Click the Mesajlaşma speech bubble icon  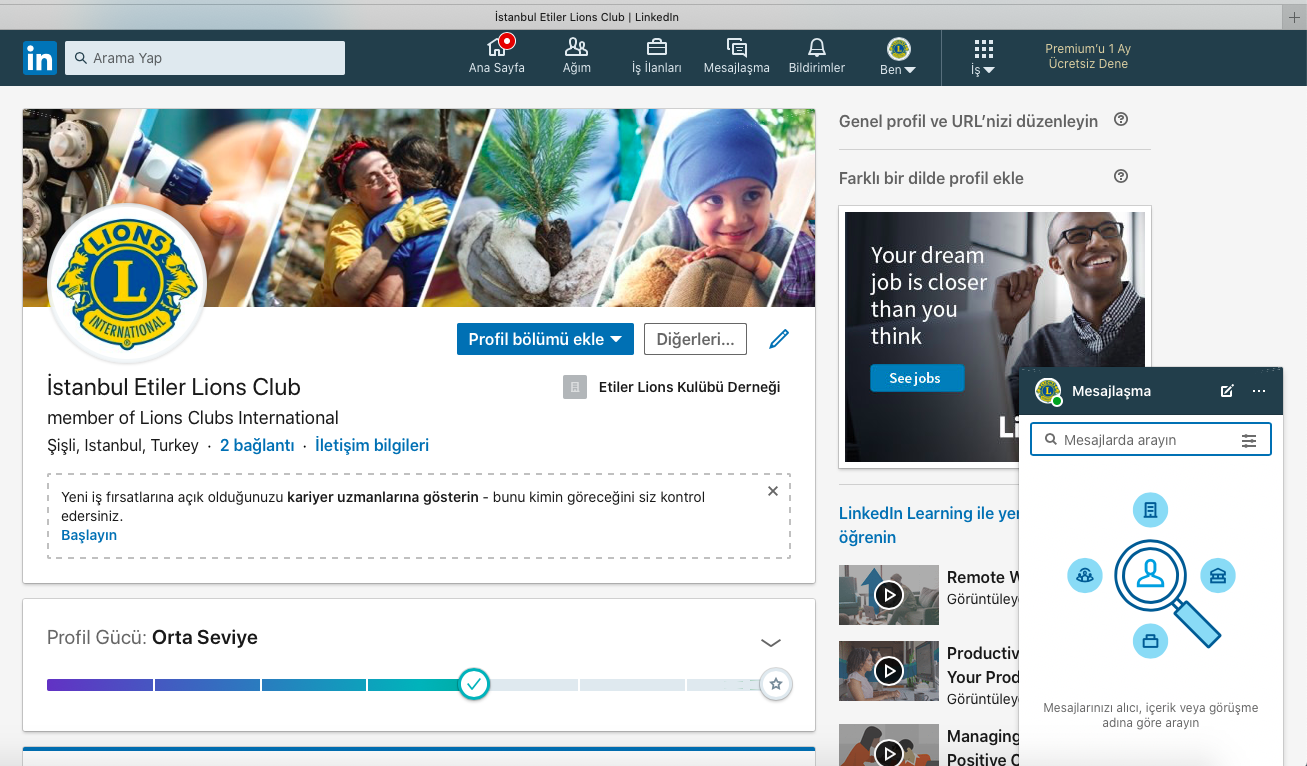(x=736, y=48)
